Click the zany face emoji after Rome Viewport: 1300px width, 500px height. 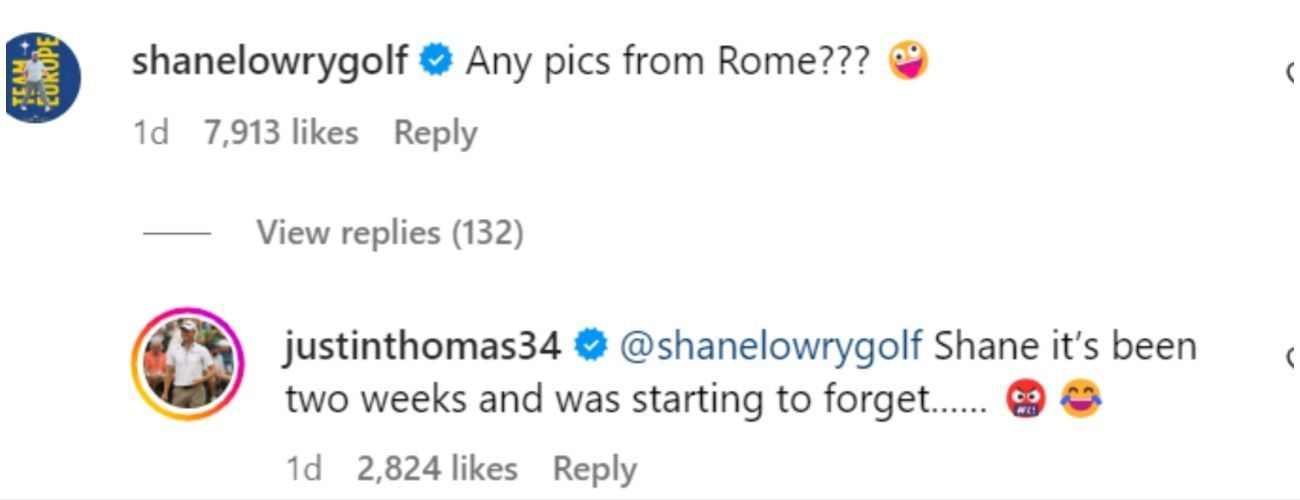(x=908, y=62)
